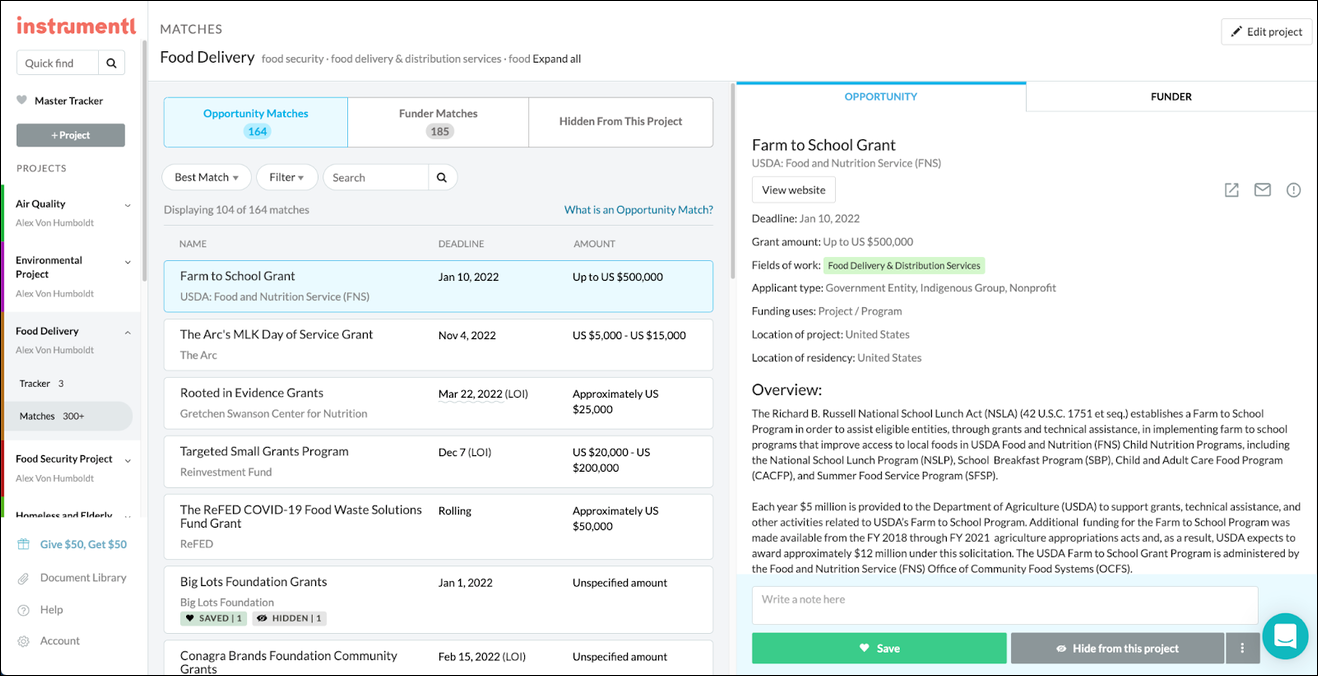Select the OPPORTUNITY detail tab

881,97
